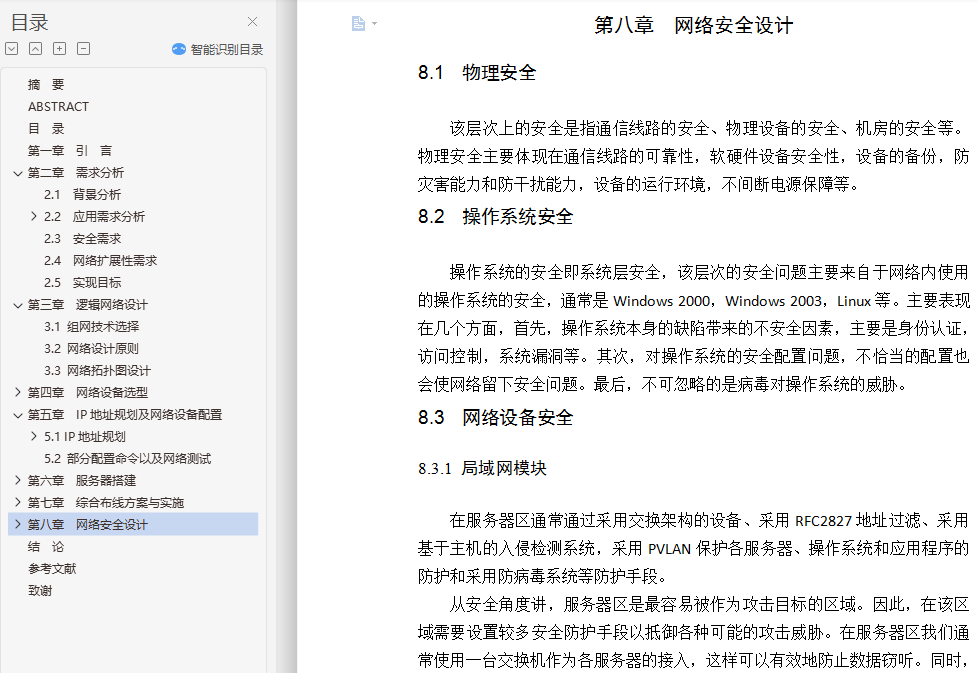This screenshot has height=673, width=977.
Task: Jump to ABSTRACT section
Action: [x=59, y=107]
